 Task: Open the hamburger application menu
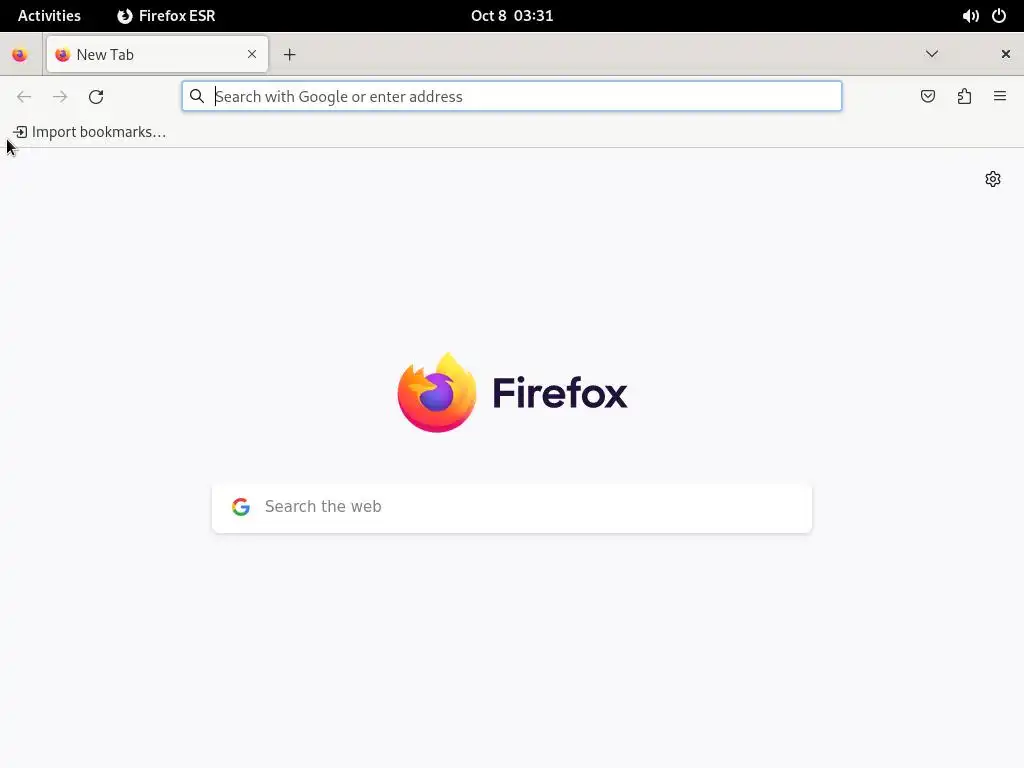(x=1000, y=96)
